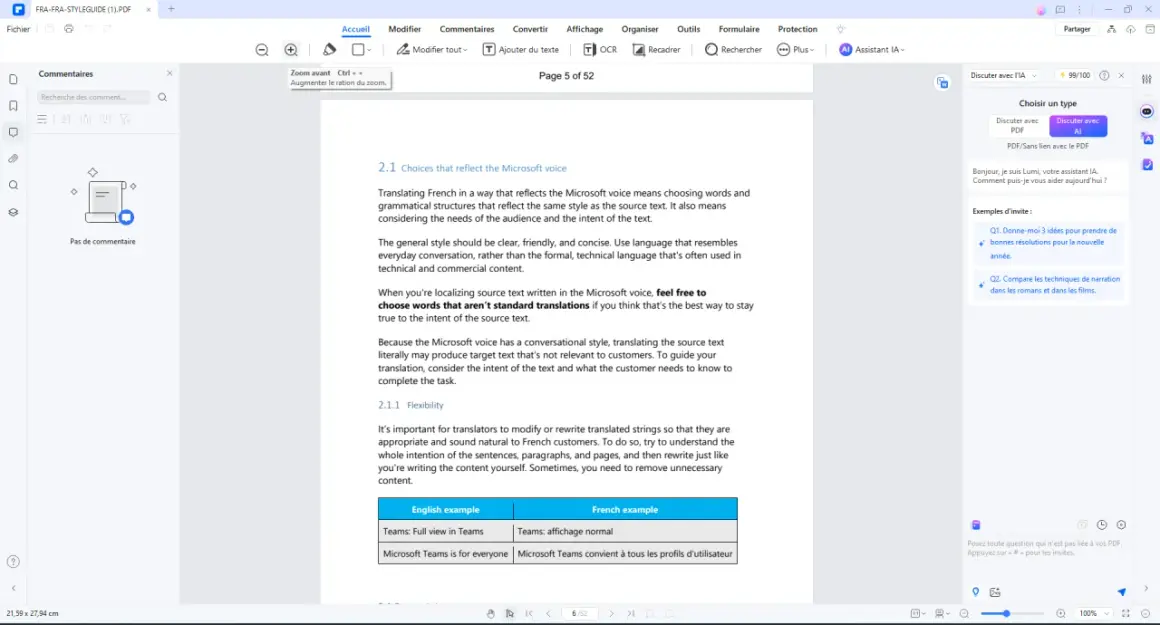This screenshot has height=625, width=1160.
Task: Open the shape rectangle tool dropdown
Action: pyautogui.click(x=362, y=50)
